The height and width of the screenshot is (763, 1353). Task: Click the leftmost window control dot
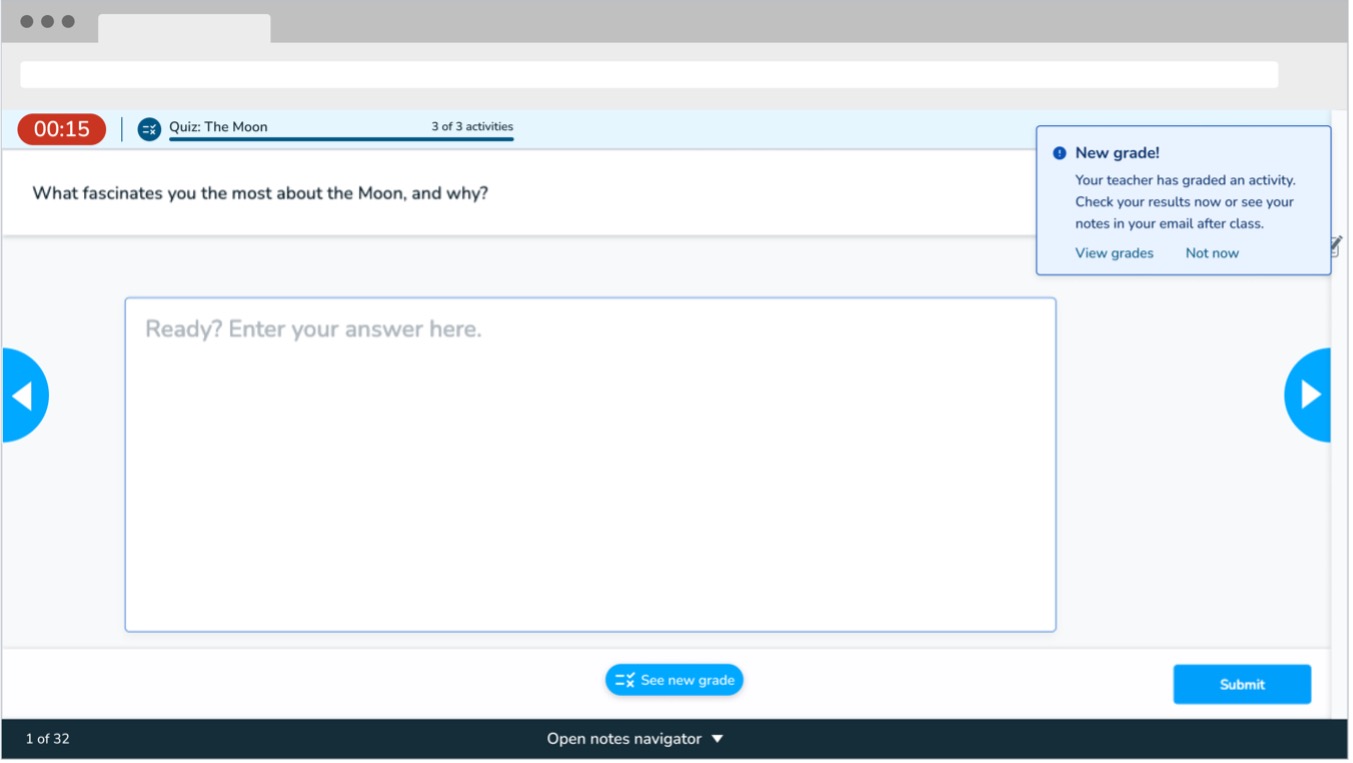coord(27,21)
